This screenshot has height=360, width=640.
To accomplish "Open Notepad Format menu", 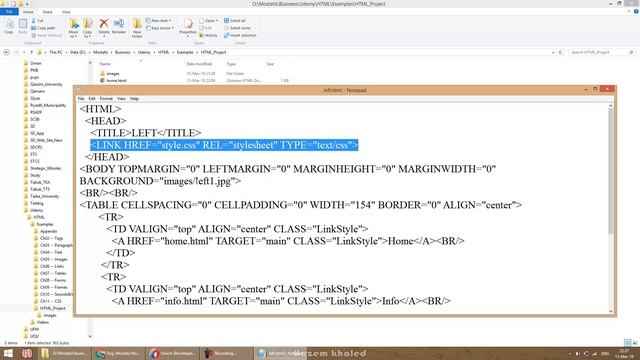I will point(106,98).
